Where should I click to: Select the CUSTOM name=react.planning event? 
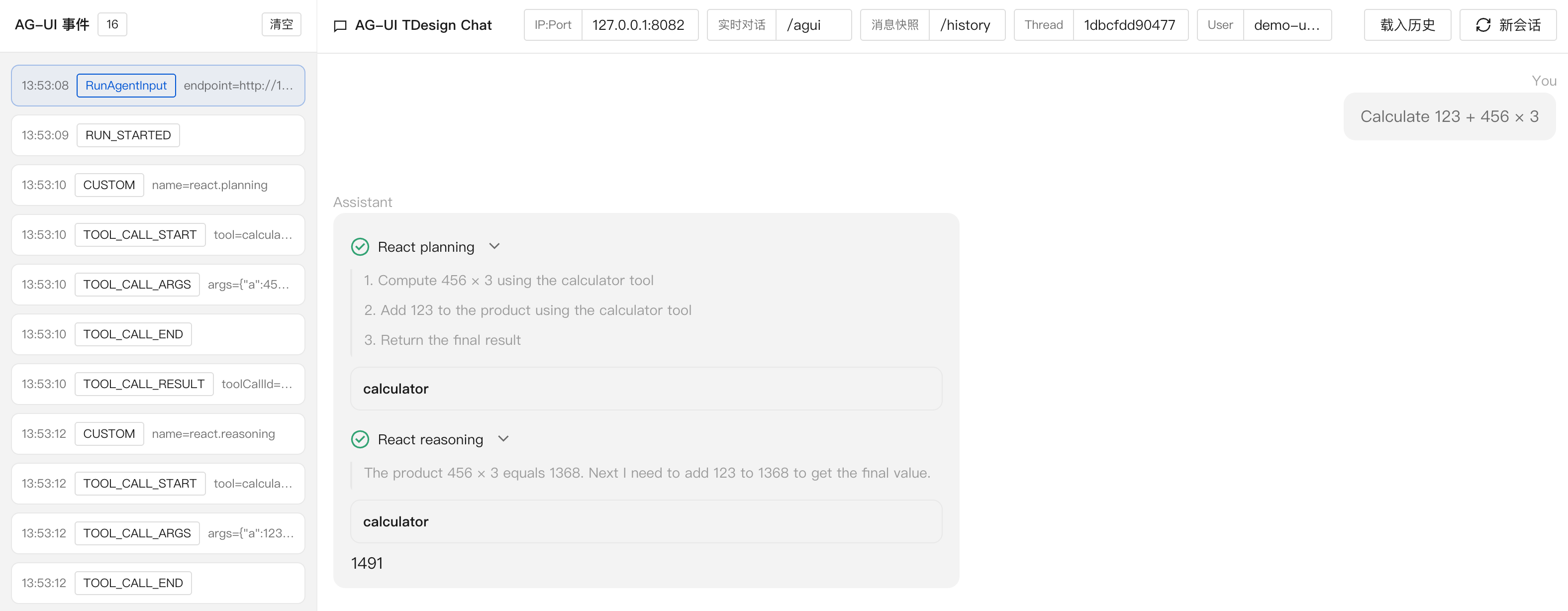click(x=158, y=185)
